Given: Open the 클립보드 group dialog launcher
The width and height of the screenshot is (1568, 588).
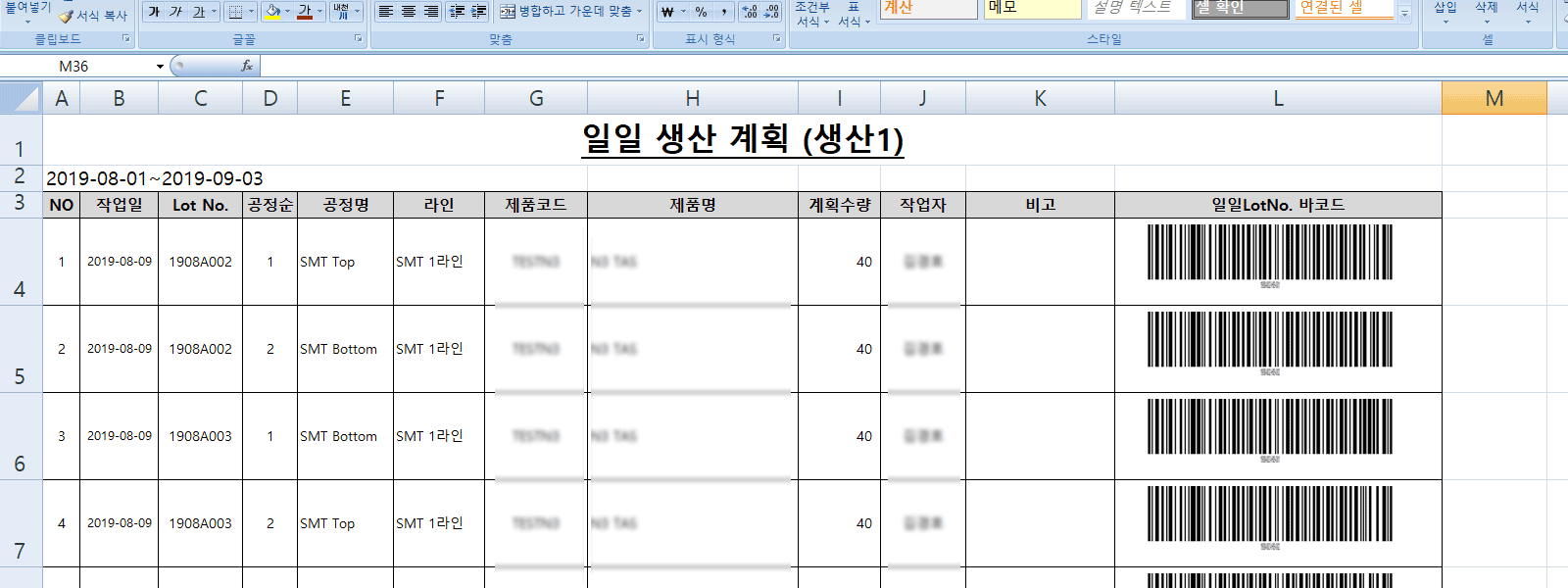Looking at the screenshot, I should (126, 39).
